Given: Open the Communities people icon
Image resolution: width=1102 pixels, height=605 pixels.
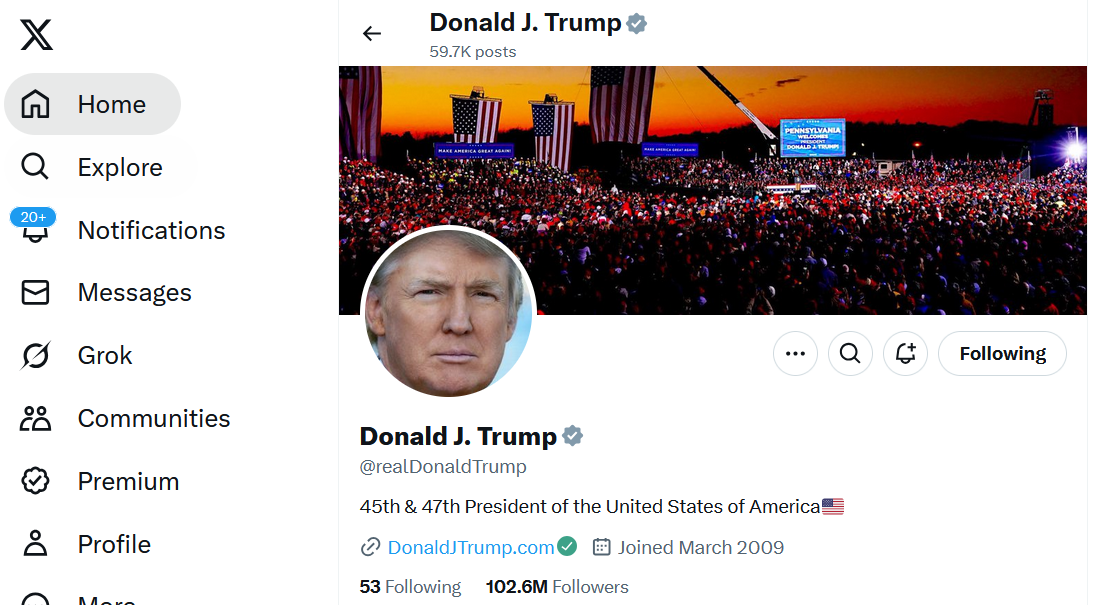Looking at the screenshot, I should click(36, 418).
